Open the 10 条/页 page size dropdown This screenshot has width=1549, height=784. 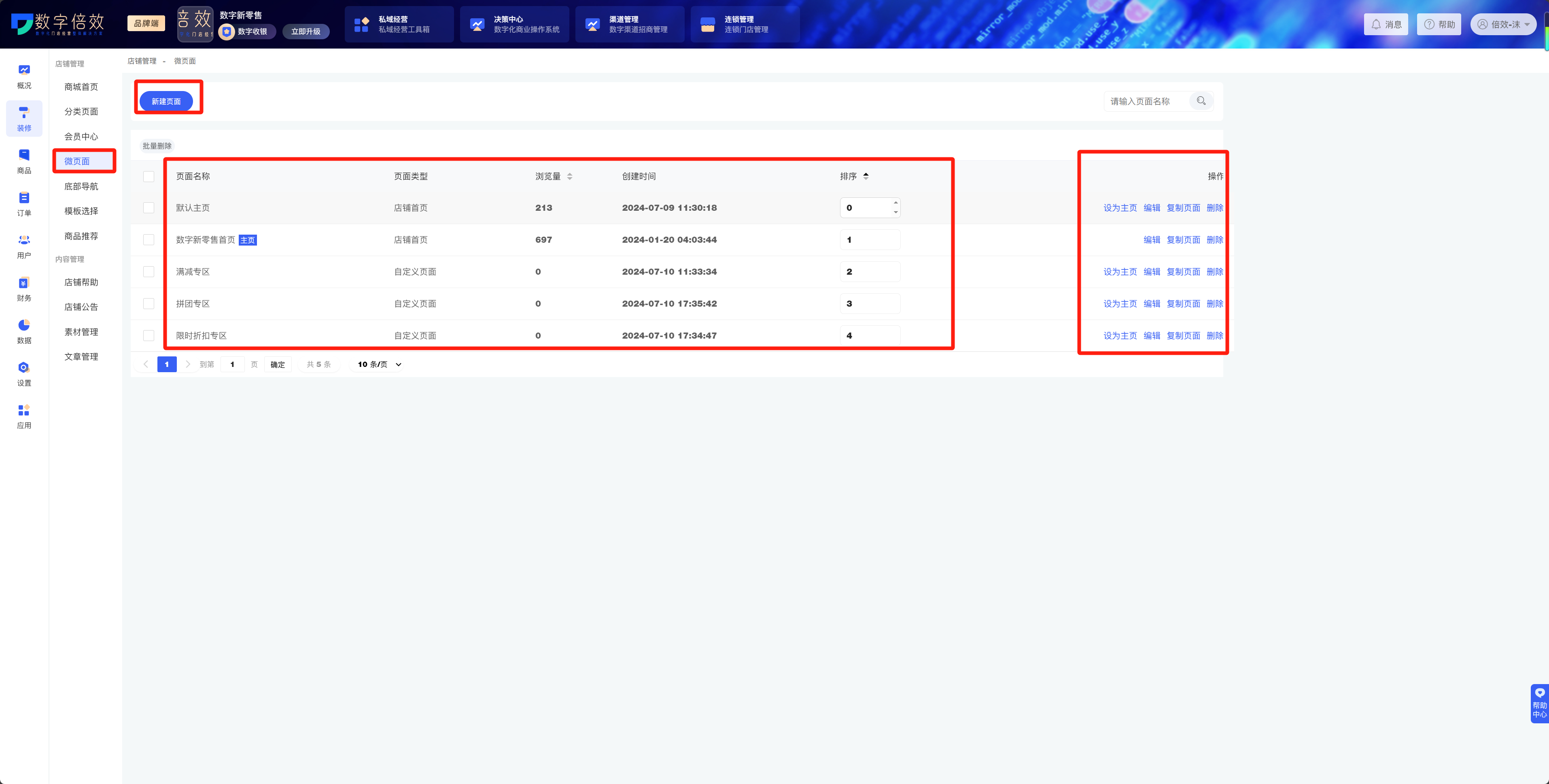click(x=379, y=364)
